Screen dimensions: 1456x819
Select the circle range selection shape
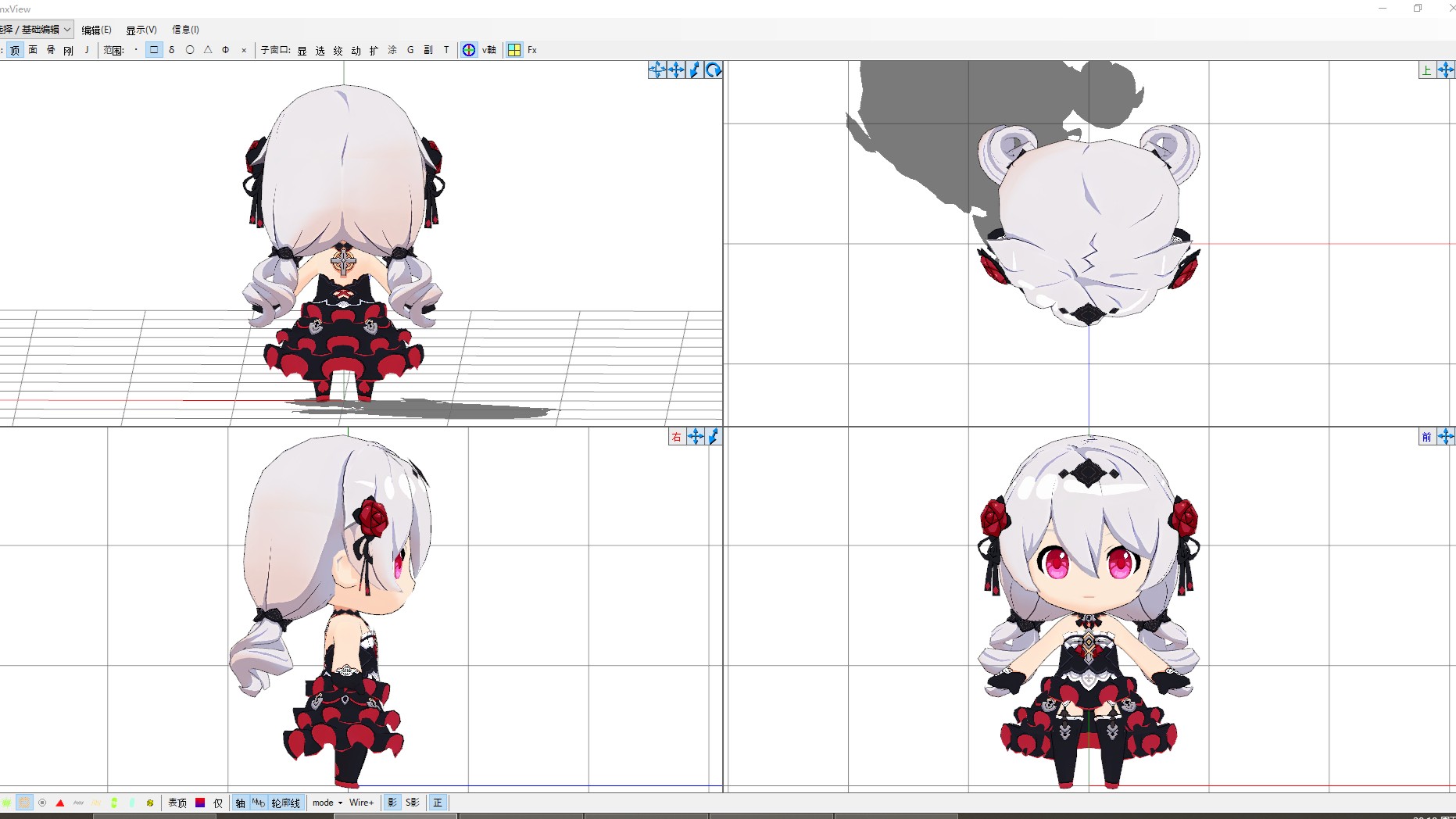point(190,50)
